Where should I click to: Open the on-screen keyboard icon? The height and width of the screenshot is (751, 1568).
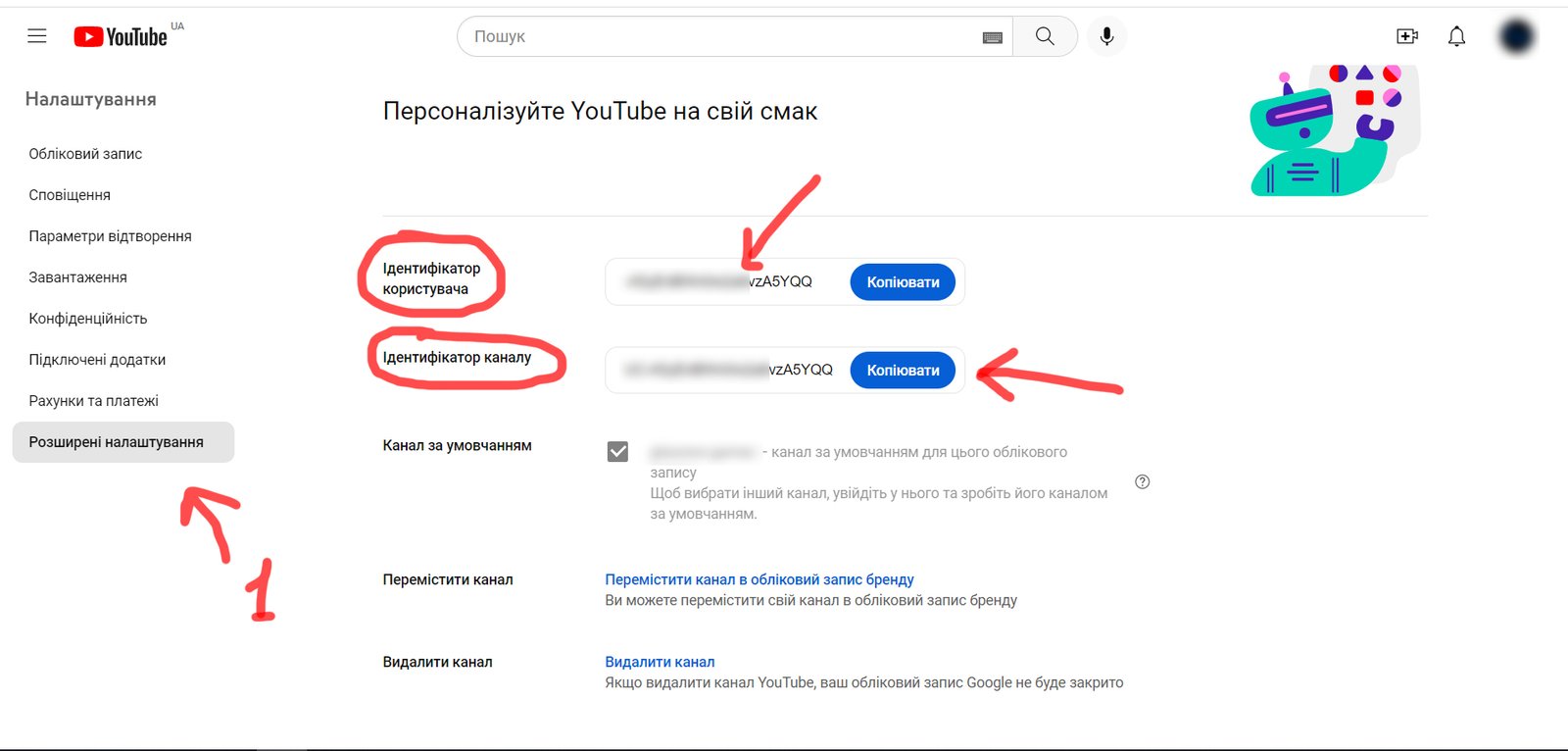tap(992, 37)
